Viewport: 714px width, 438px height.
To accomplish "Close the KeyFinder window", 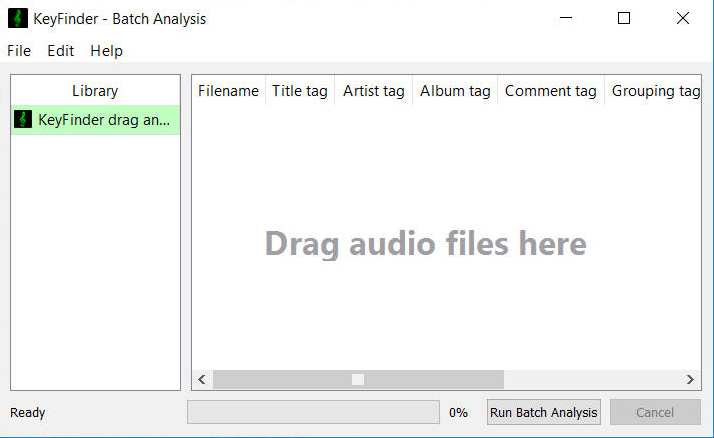I will (683, 18).
